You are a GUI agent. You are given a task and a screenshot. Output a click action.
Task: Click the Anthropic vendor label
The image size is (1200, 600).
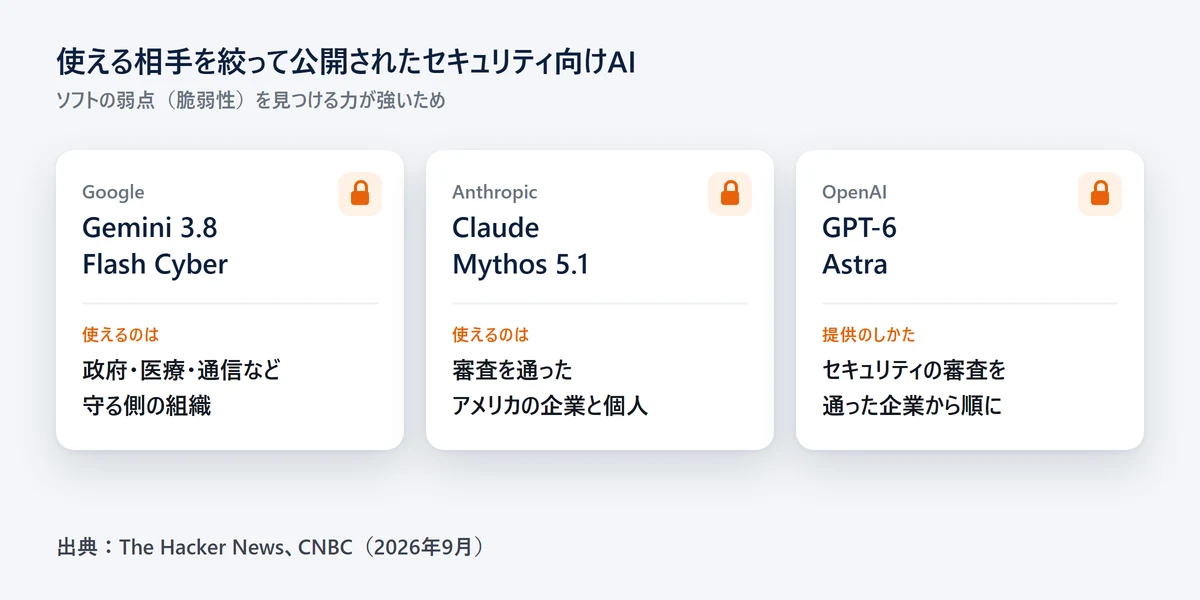pyautogui.click(x=494, y=192)
